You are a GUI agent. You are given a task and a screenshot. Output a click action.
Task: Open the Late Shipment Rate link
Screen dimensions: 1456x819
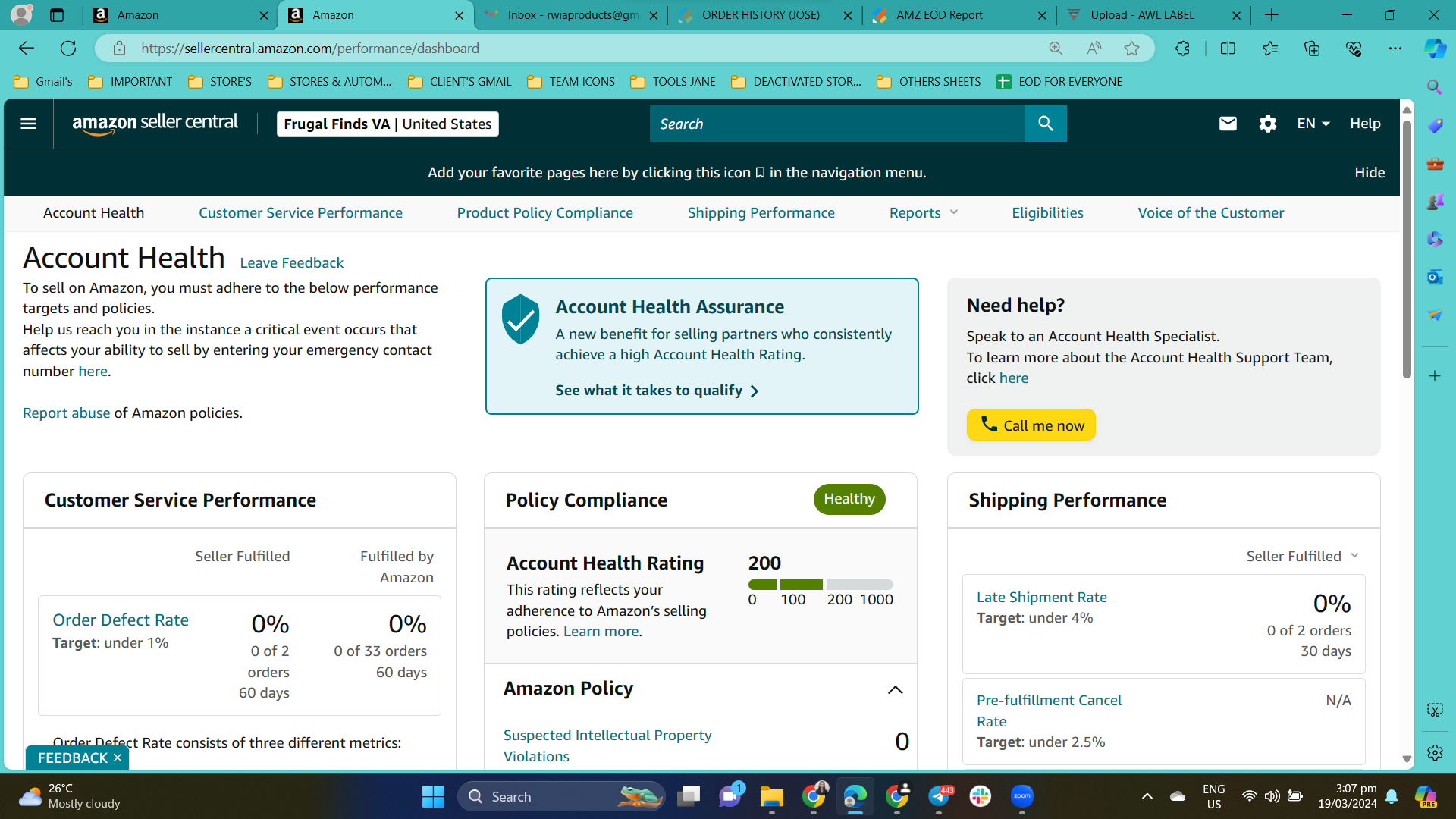point(1042,598)
